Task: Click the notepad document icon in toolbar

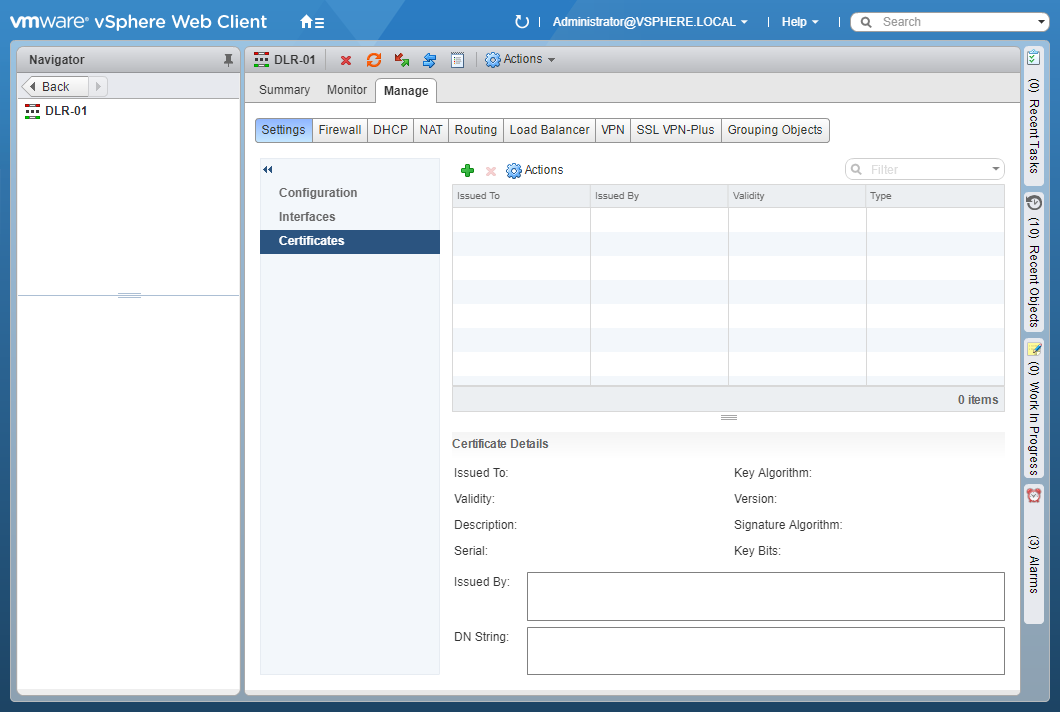Action: click(x=457, y=60)
